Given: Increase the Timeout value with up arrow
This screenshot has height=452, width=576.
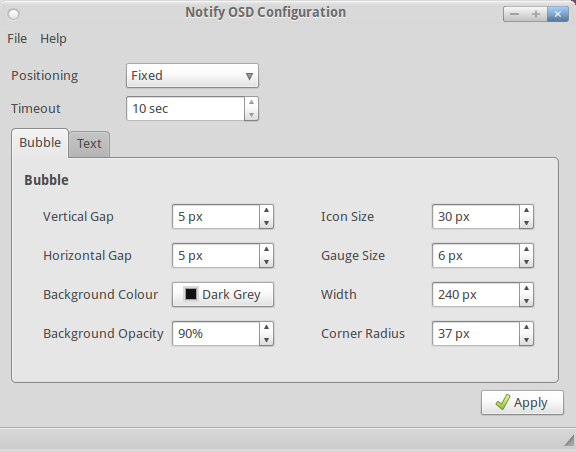Looking at the screenshot, I should click(251, 103).
